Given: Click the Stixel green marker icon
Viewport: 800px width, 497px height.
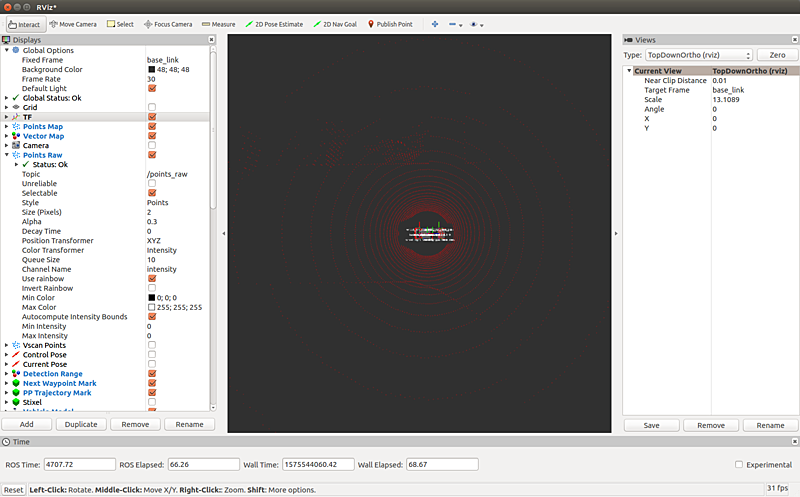Looking at the screenshot, I should tap(16, 403).
